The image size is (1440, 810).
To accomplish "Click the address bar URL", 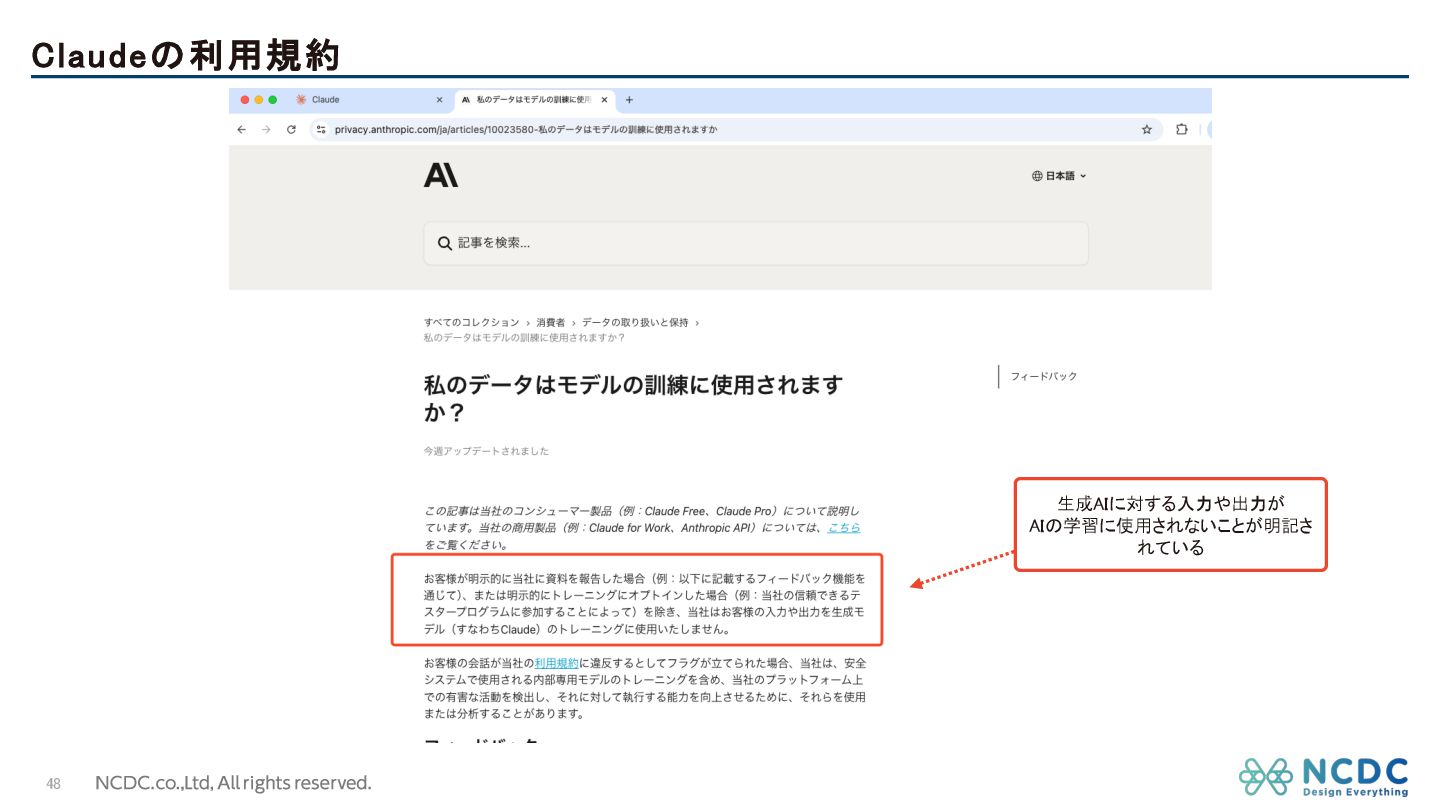I will pyautogui.click(x=525, y=129).
